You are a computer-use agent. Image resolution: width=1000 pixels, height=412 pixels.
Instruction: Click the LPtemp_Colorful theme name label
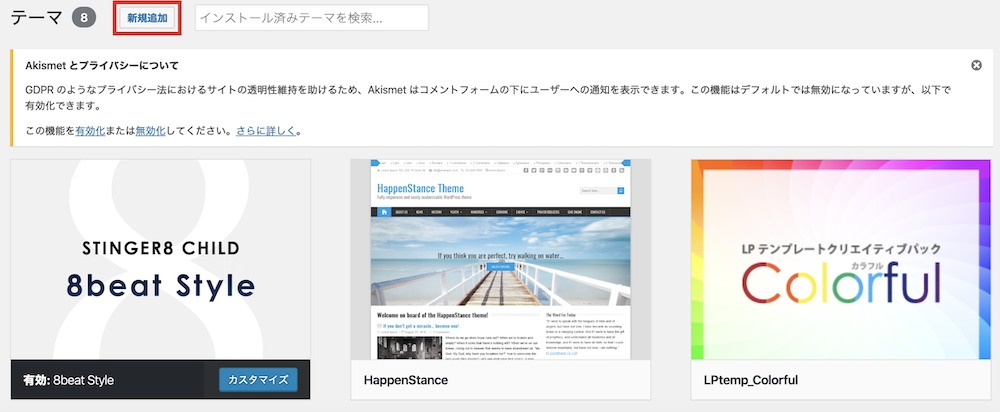[750, 380]
